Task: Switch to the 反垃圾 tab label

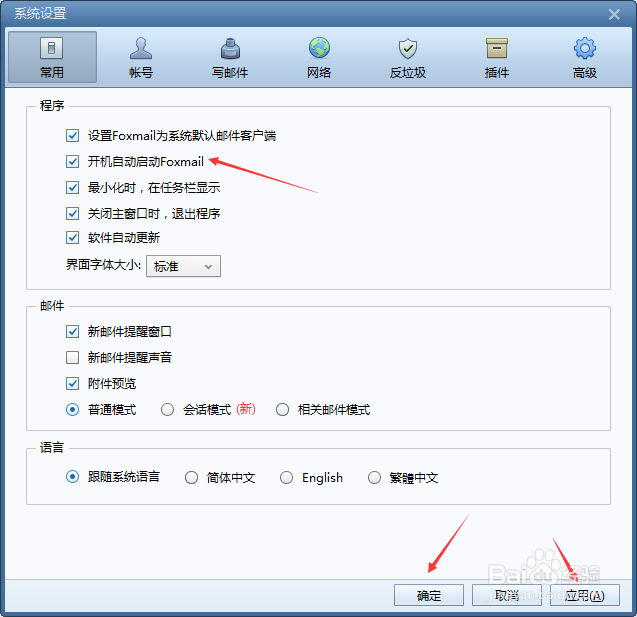Action: 408,73
